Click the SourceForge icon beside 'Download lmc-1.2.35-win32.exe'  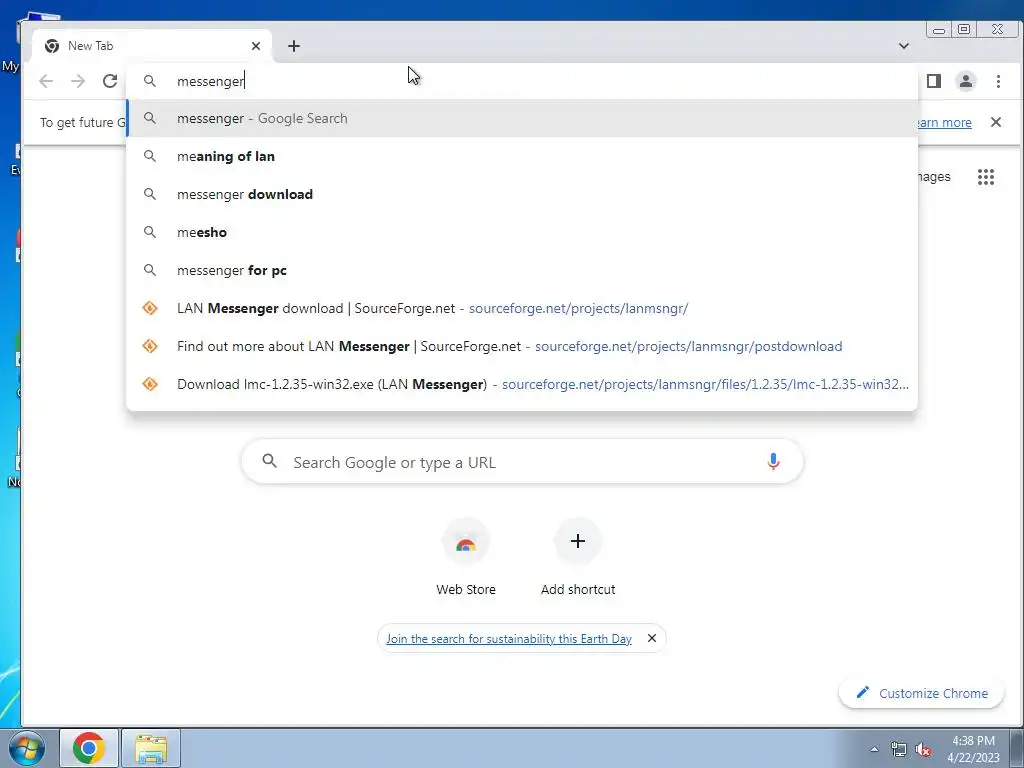click(150, 383)
